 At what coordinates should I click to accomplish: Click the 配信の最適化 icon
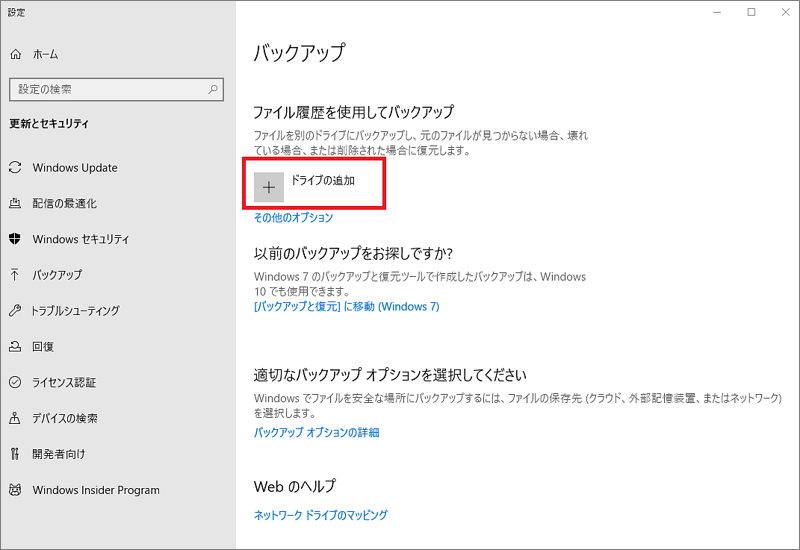[x=15, y=203]
